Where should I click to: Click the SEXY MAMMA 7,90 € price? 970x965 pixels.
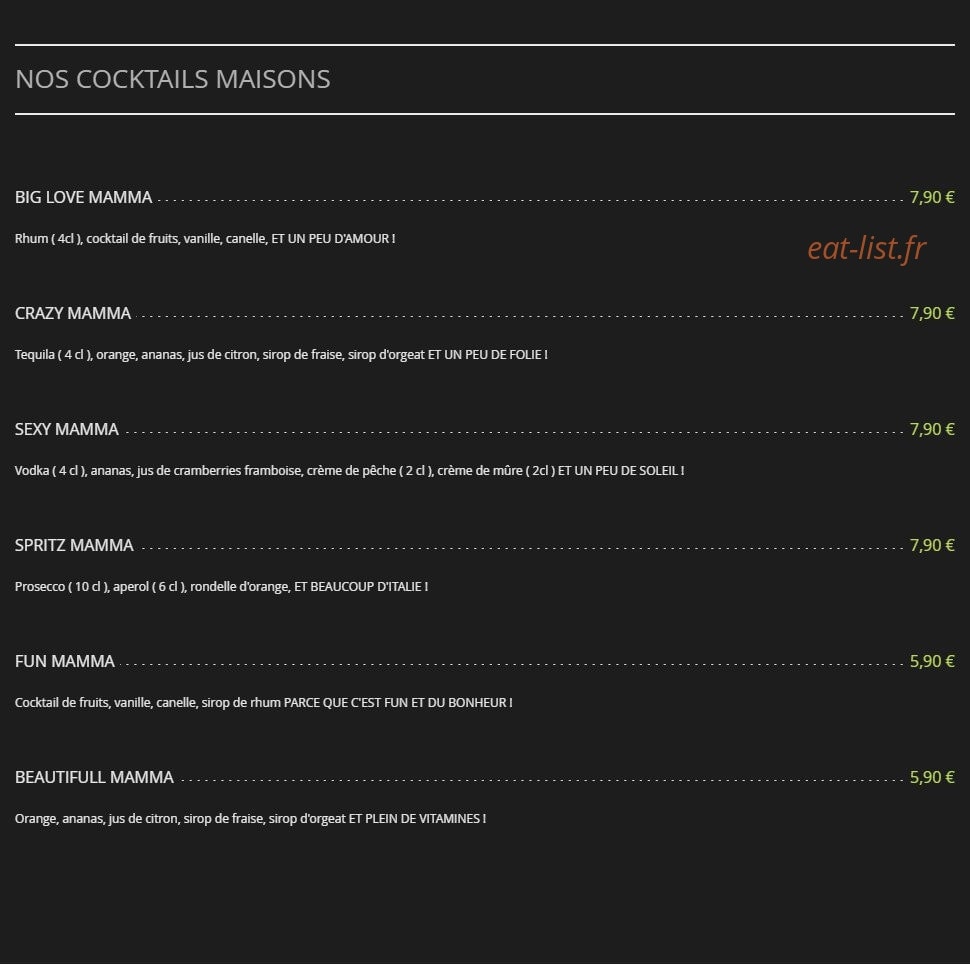tap(932, 429)
